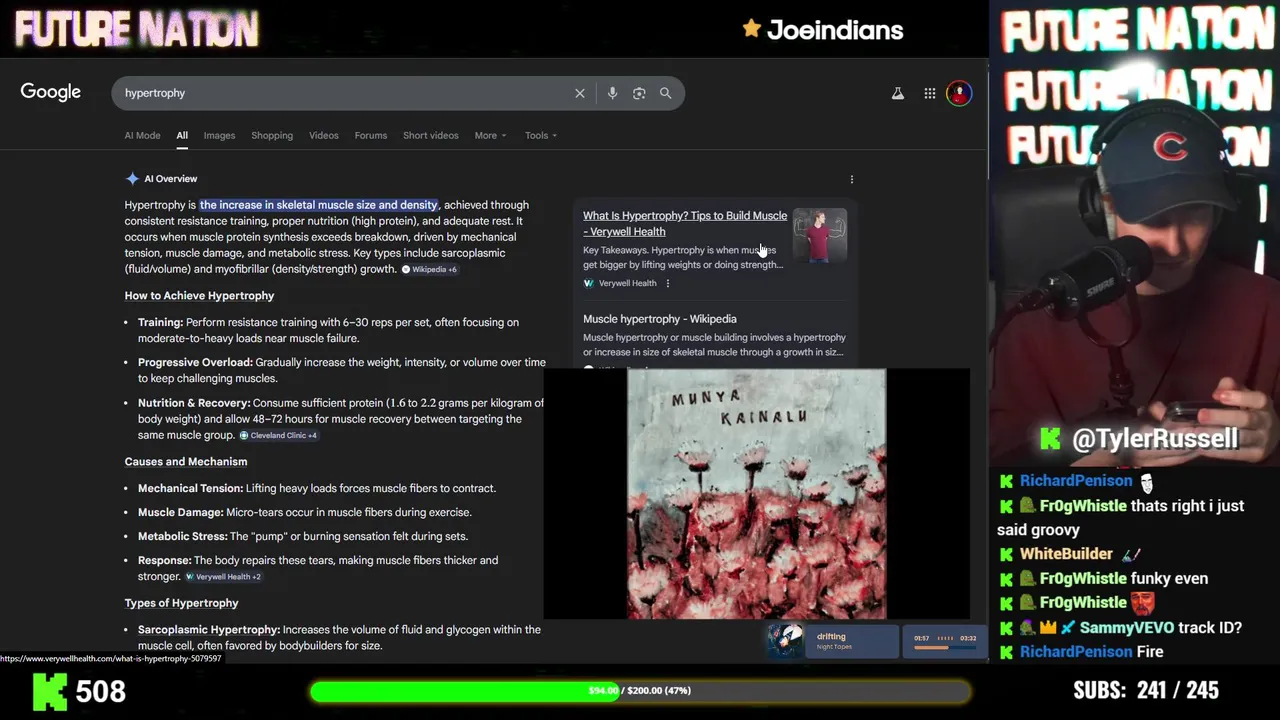Screen dimensions: 1280x720
Task: Click the AI Overview sparkle icon
Action: click(x=132, y=179)
